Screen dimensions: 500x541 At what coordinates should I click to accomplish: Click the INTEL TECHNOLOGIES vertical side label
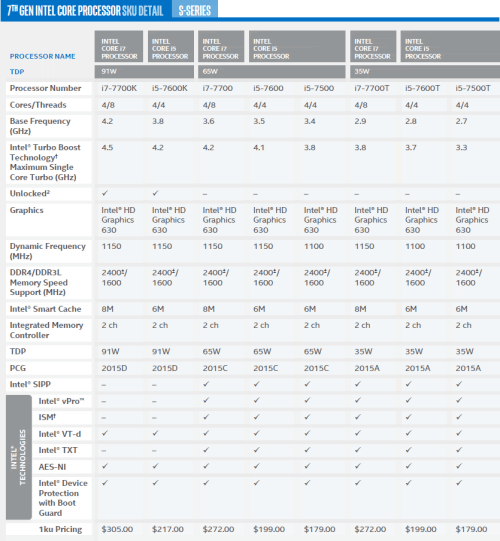tap(19, 457)
